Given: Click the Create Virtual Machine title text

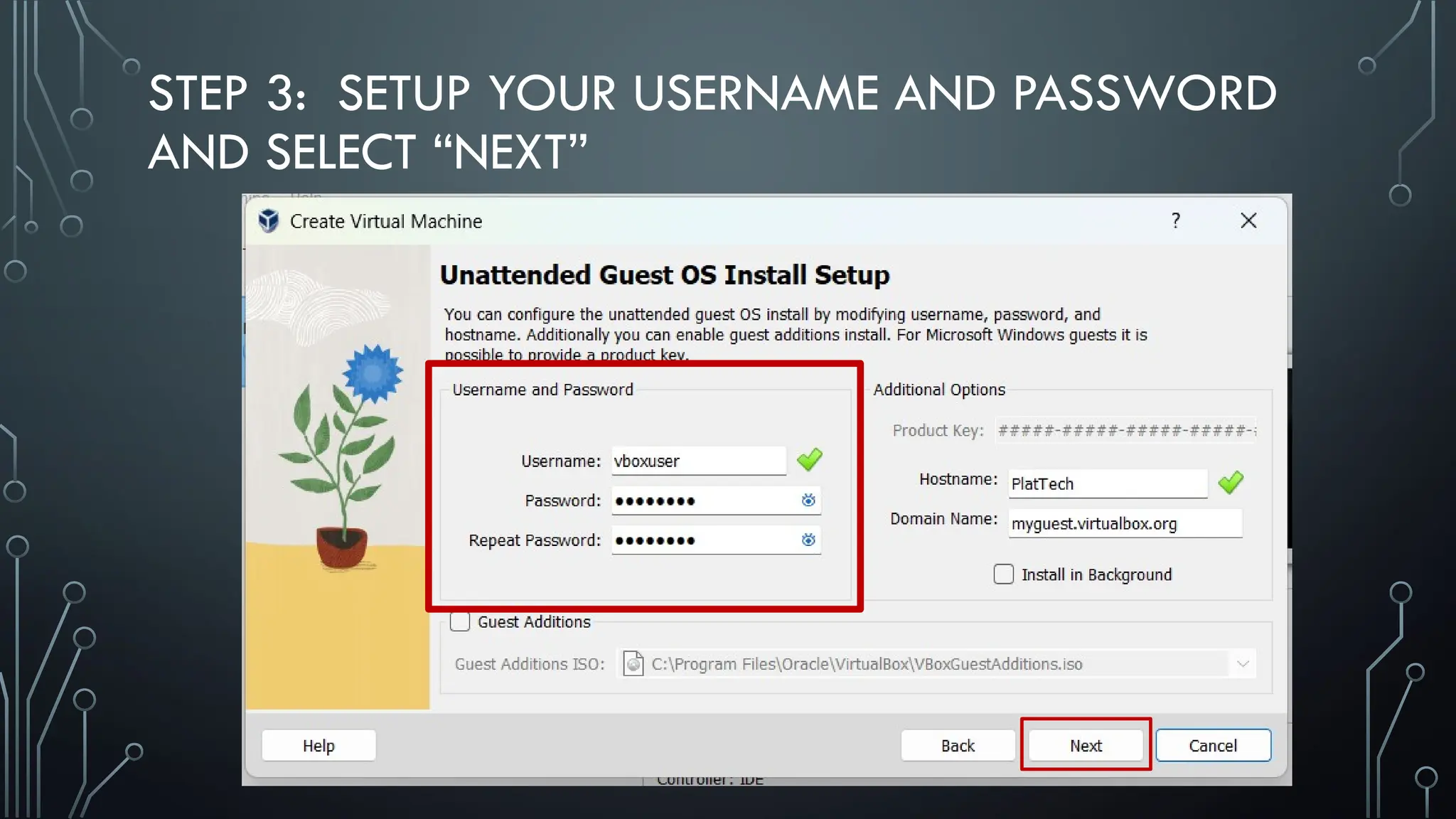Looking at the screenshot, I should pos(386,221).
